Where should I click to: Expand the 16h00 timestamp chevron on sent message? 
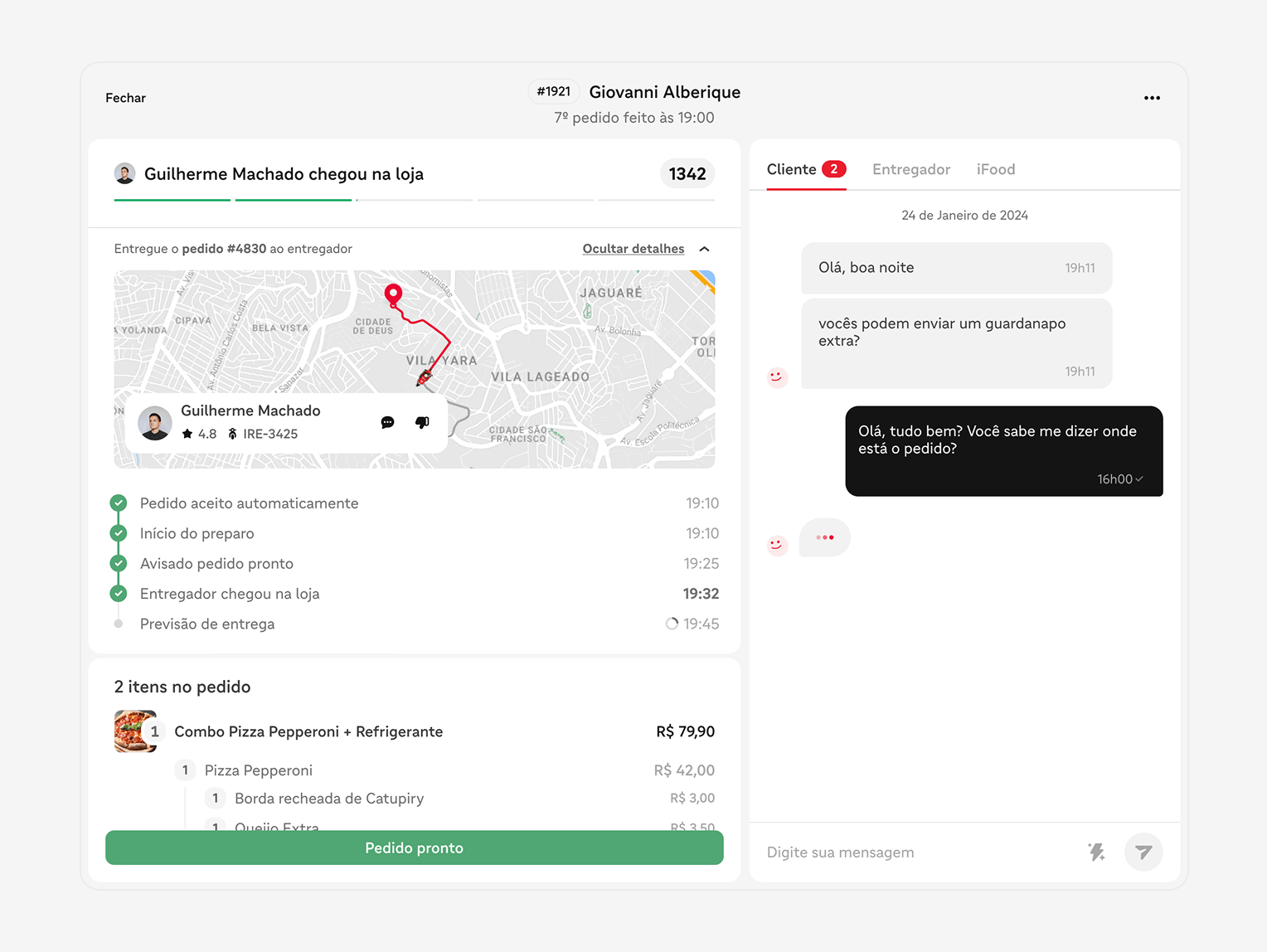1140,478
